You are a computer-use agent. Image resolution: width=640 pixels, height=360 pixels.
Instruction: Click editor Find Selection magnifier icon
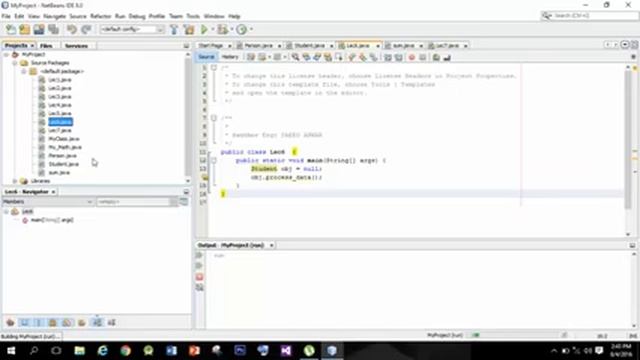(x=295, y=58)
